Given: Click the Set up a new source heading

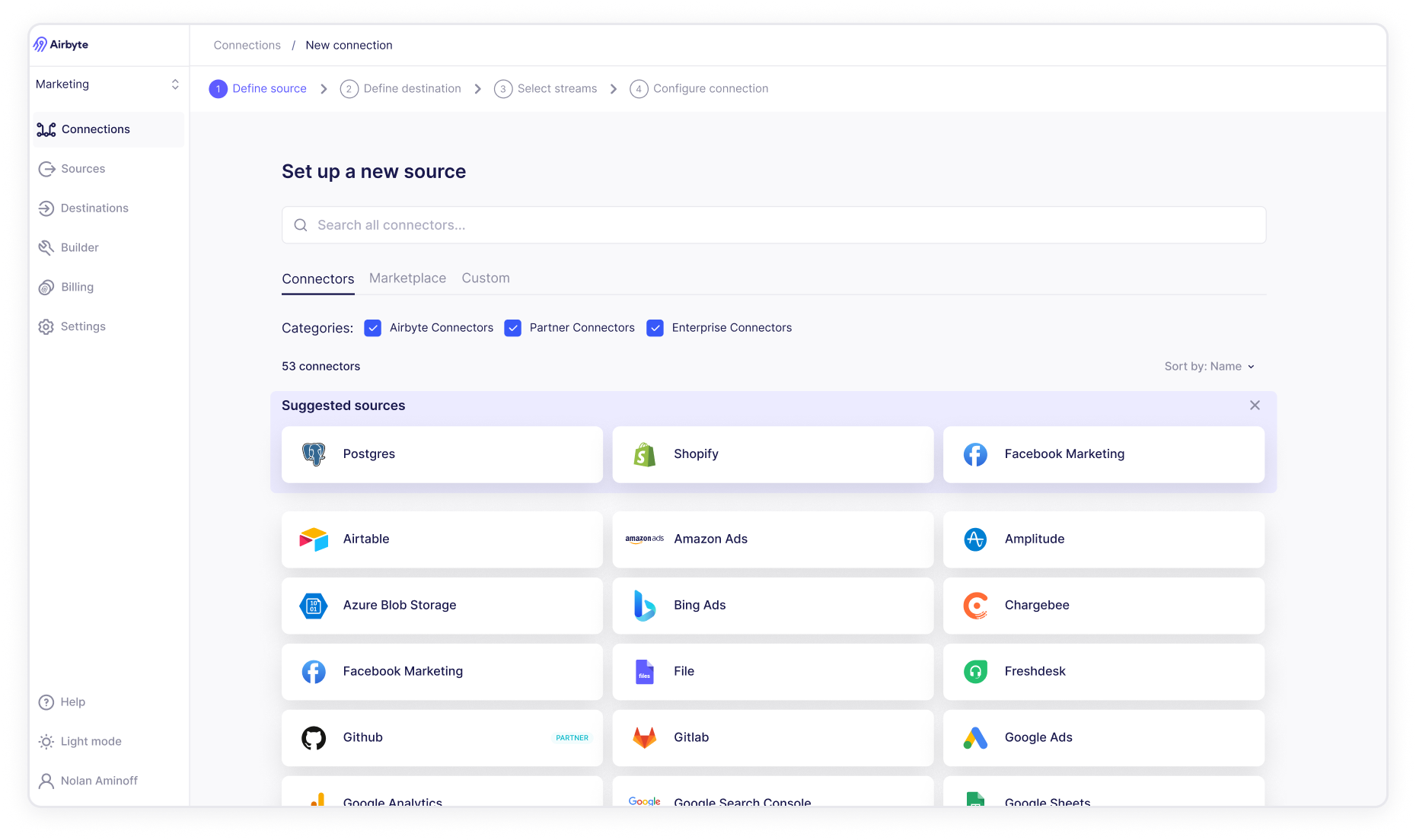Looking at the screenshot, I should (374, 172).
